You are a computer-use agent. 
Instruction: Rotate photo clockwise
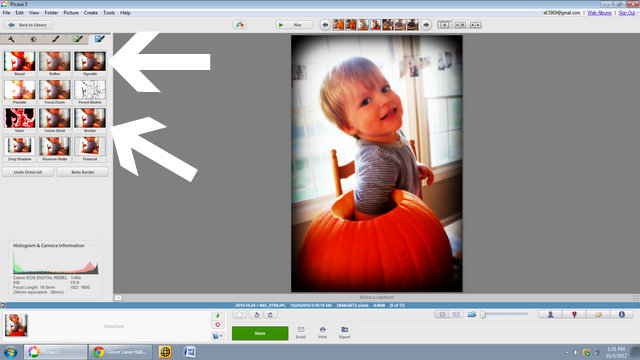270,315
